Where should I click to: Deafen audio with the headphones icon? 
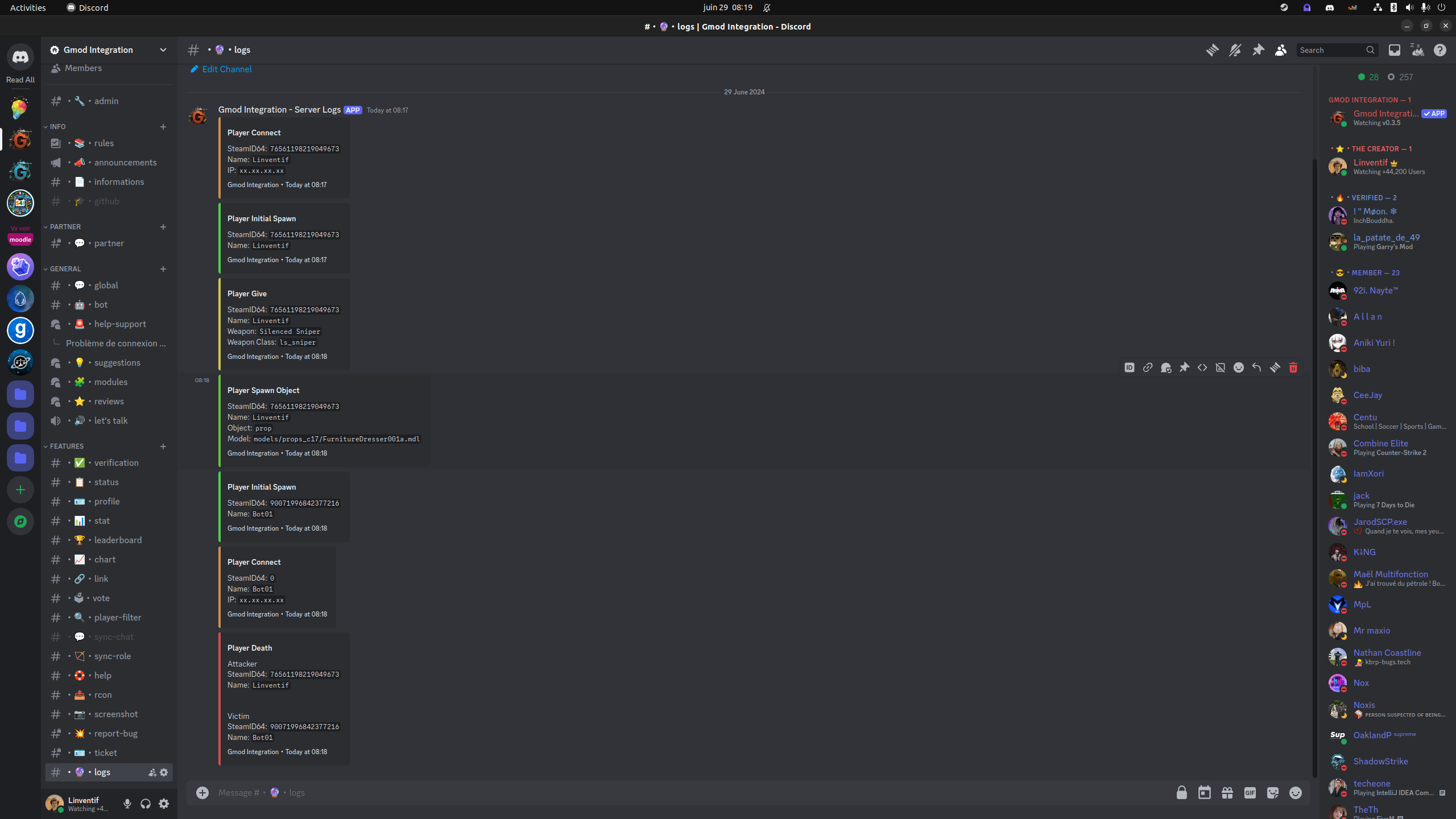point(146,804)
